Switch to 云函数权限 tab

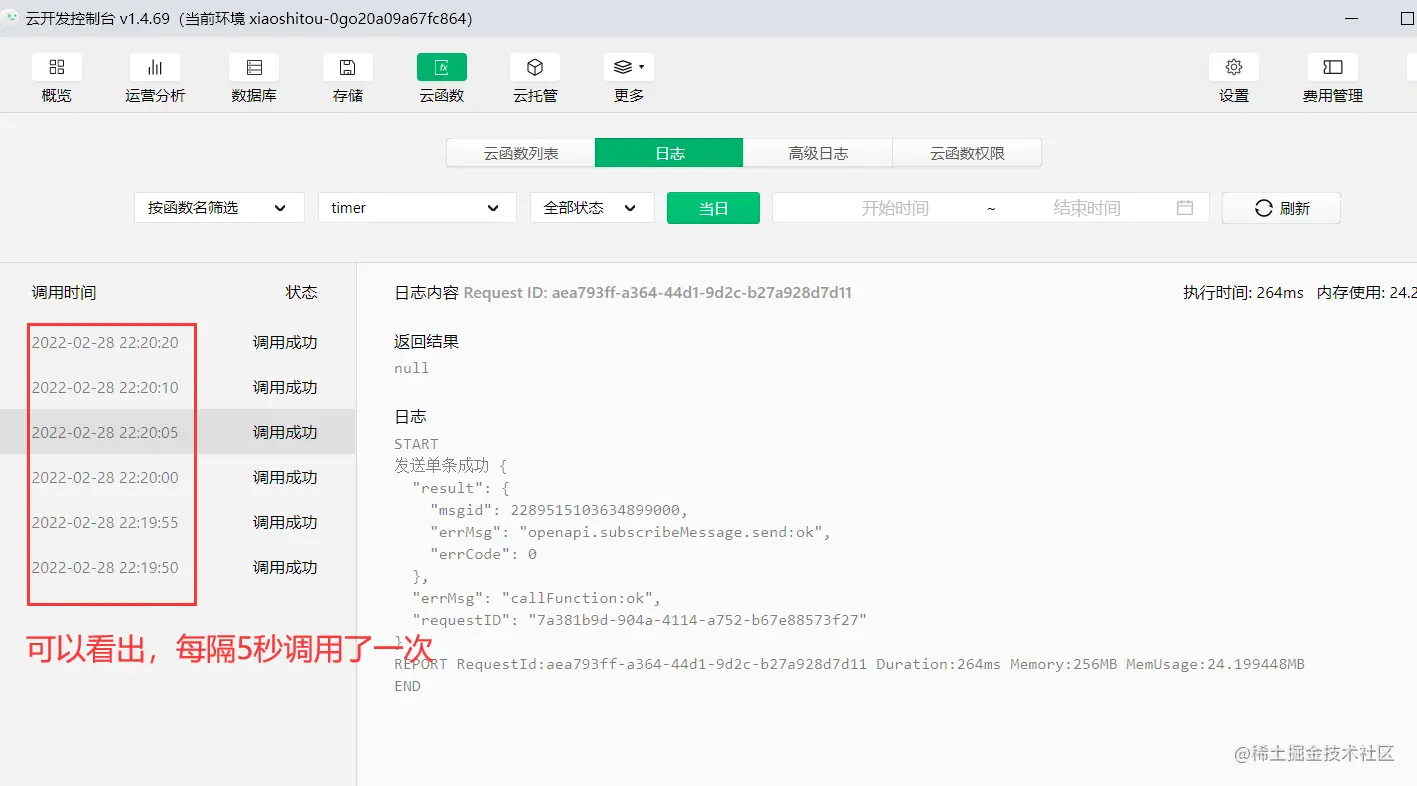[967, 153]
